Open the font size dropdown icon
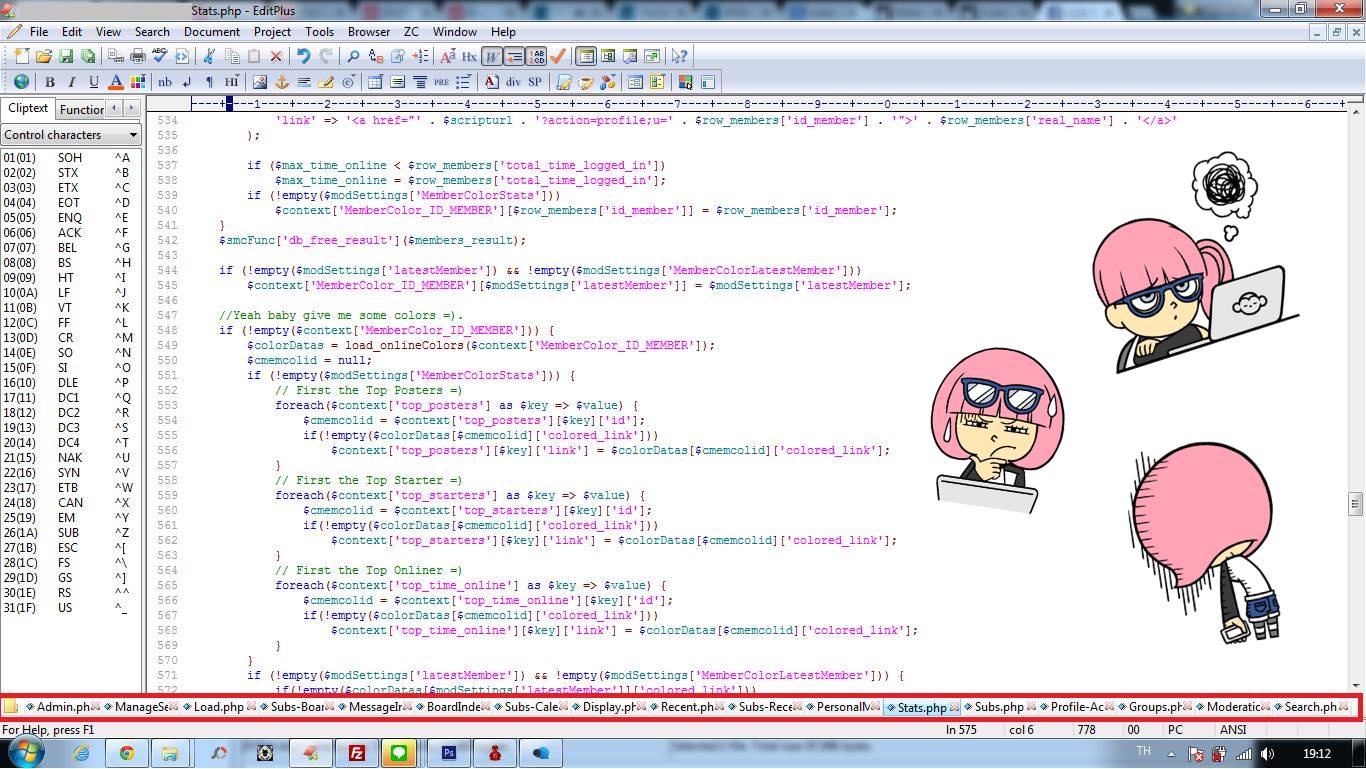This screenshot has height=769, width=1366. coord(448,56)
